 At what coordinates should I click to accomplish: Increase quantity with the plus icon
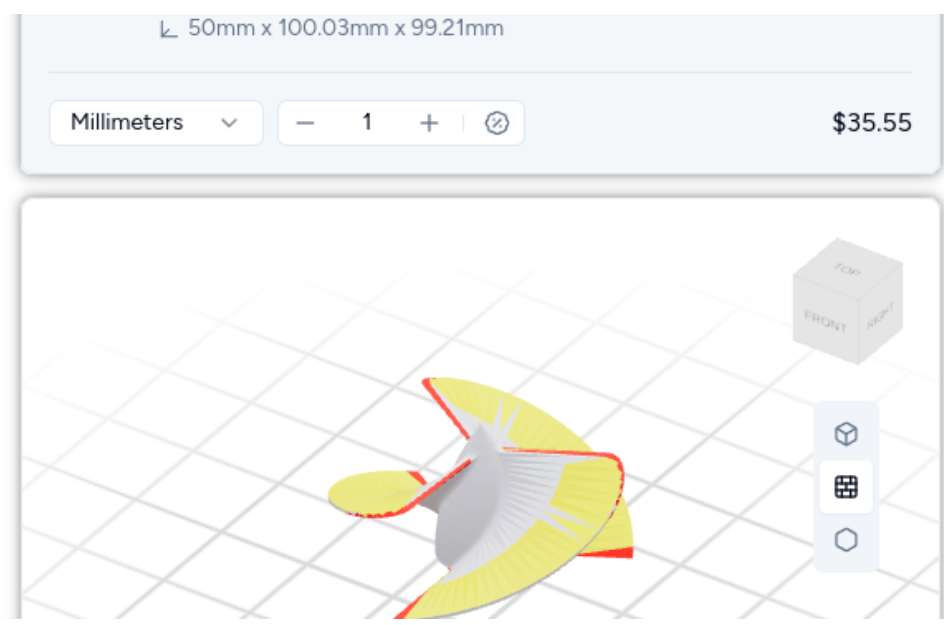click(x=429, y=123)
